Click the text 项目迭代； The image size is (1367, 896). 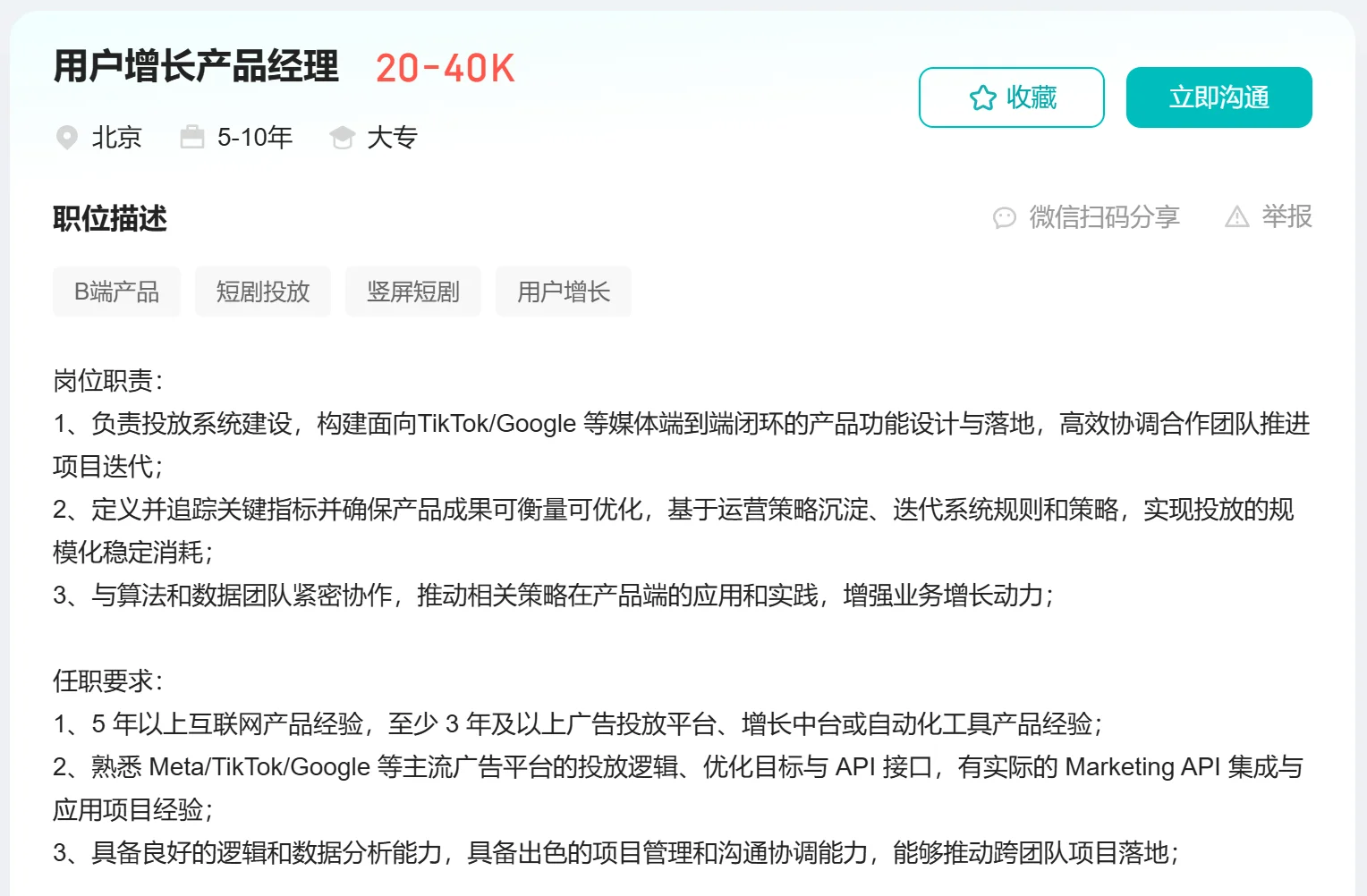108,467
